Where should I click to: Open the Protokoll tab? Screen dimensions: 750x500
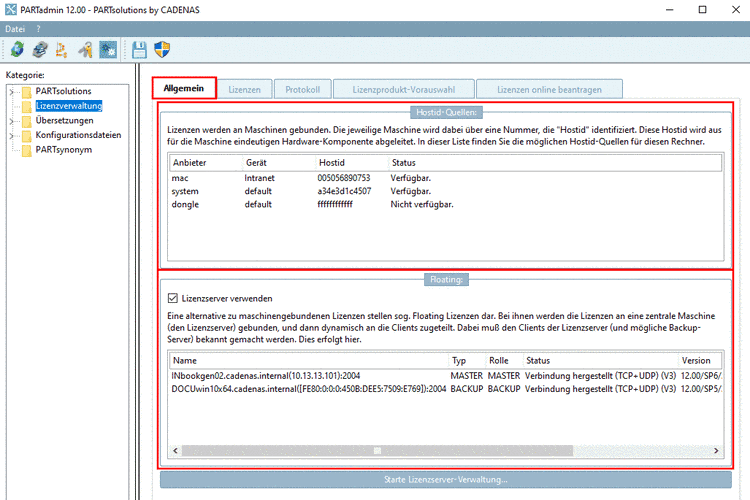(x=303, y=89)
